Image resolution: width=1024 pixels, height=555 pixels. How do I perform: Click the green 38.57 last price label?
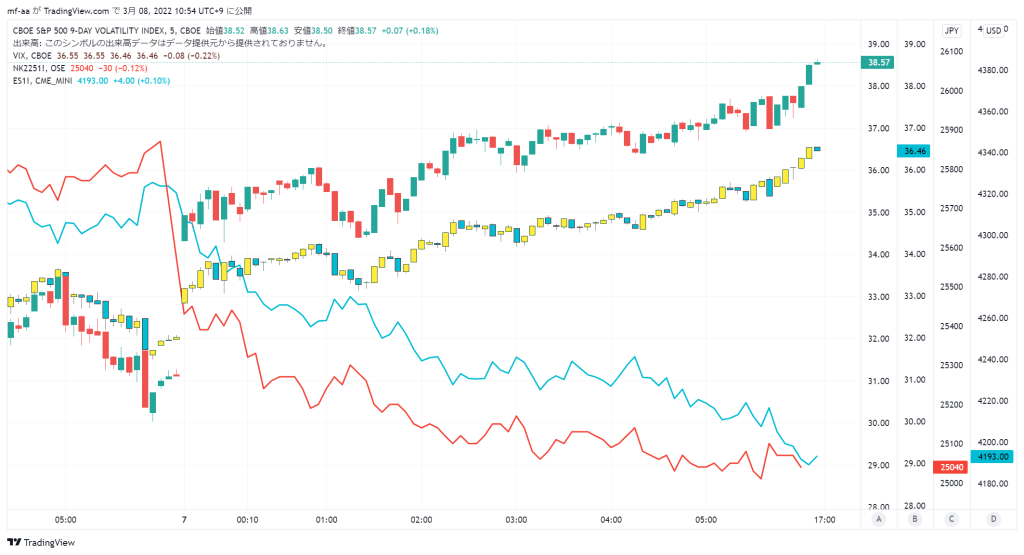[878, 63]
